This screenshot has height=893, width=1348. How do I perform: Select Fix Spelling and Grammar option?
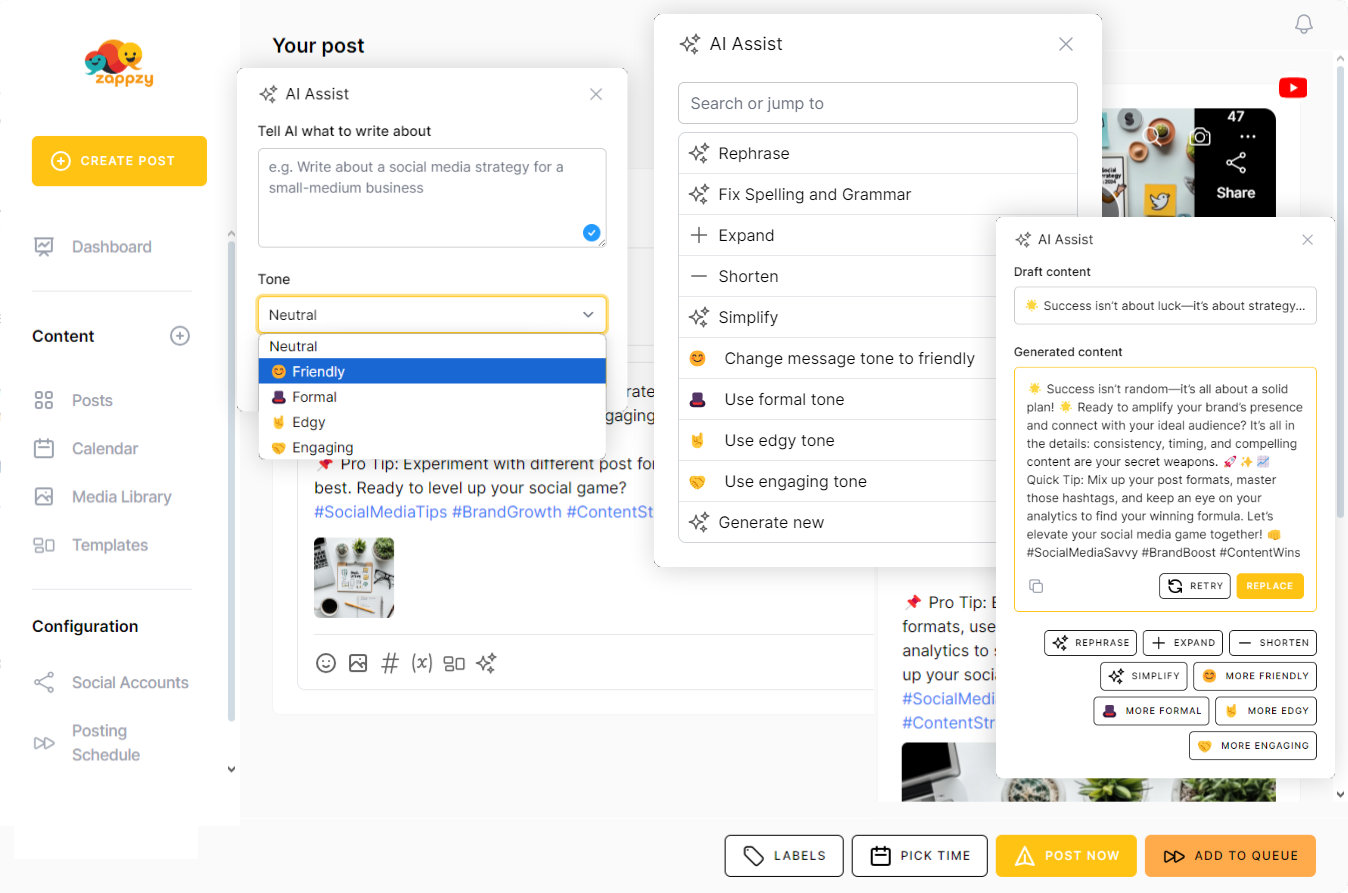(877, 194)
